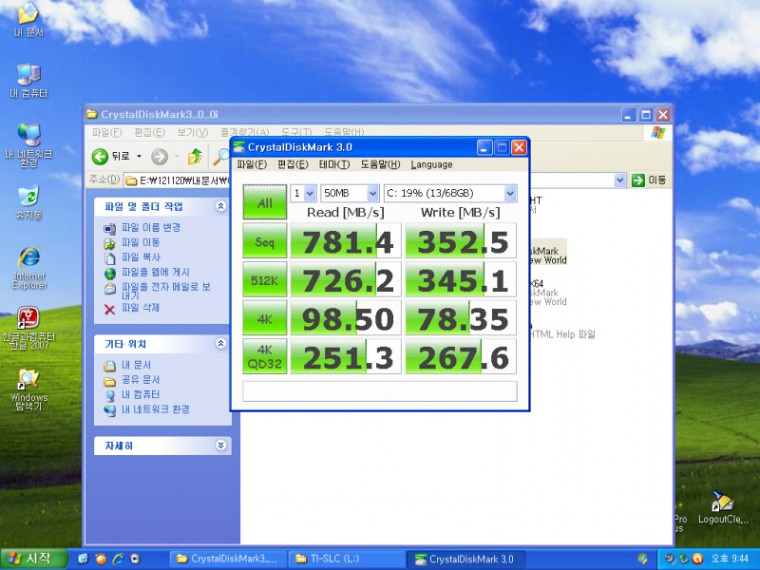Viewport: 760px width, 570px height.
Task: Click the 4K QD32 read result 251.3
Action: (346, 357)
